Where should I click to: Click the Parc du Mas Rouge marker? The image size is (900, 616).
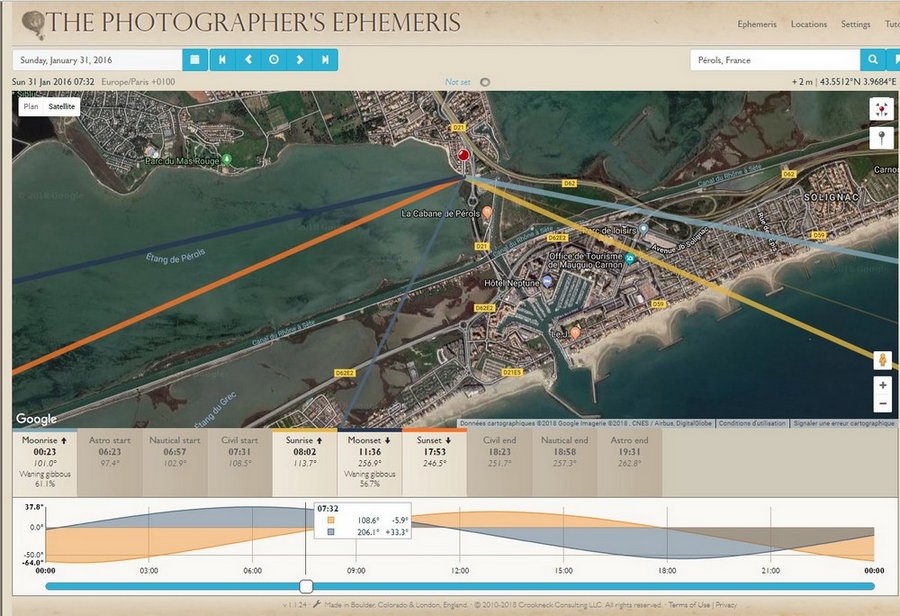click(227, 158)
